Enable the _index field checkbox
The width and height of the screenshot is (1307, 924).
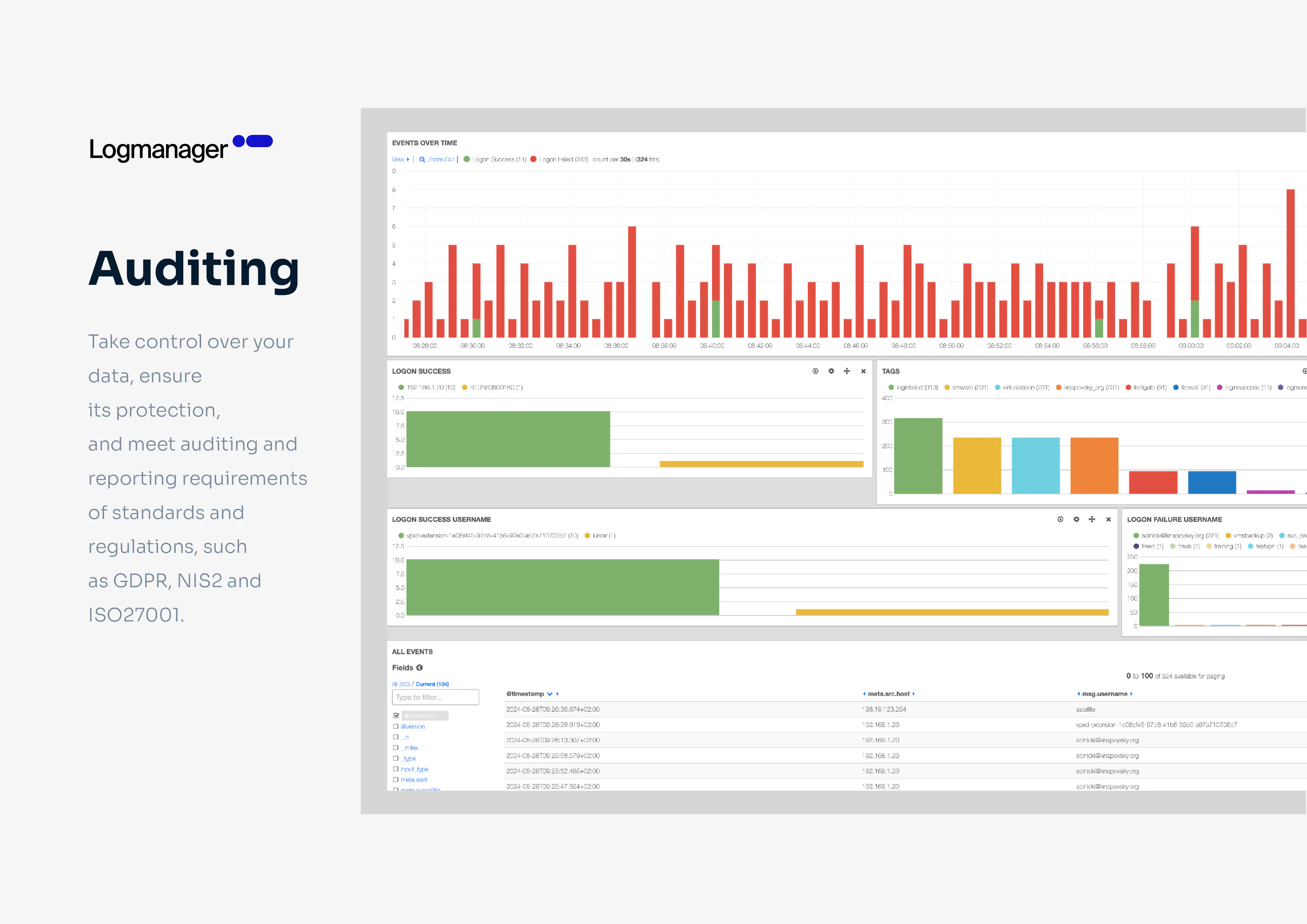(396, 747)
